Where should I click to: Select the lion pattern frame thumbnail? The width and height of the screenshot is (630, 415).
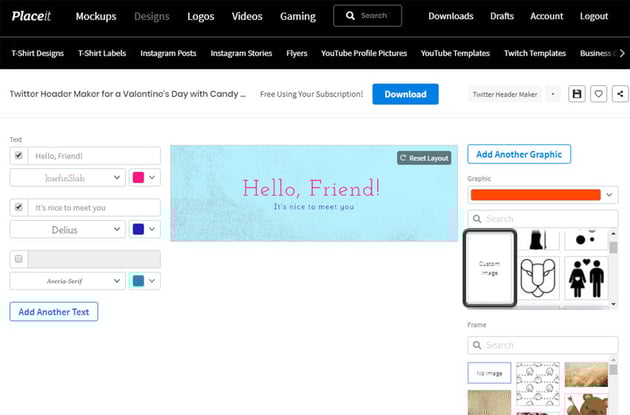pos(538,384)
